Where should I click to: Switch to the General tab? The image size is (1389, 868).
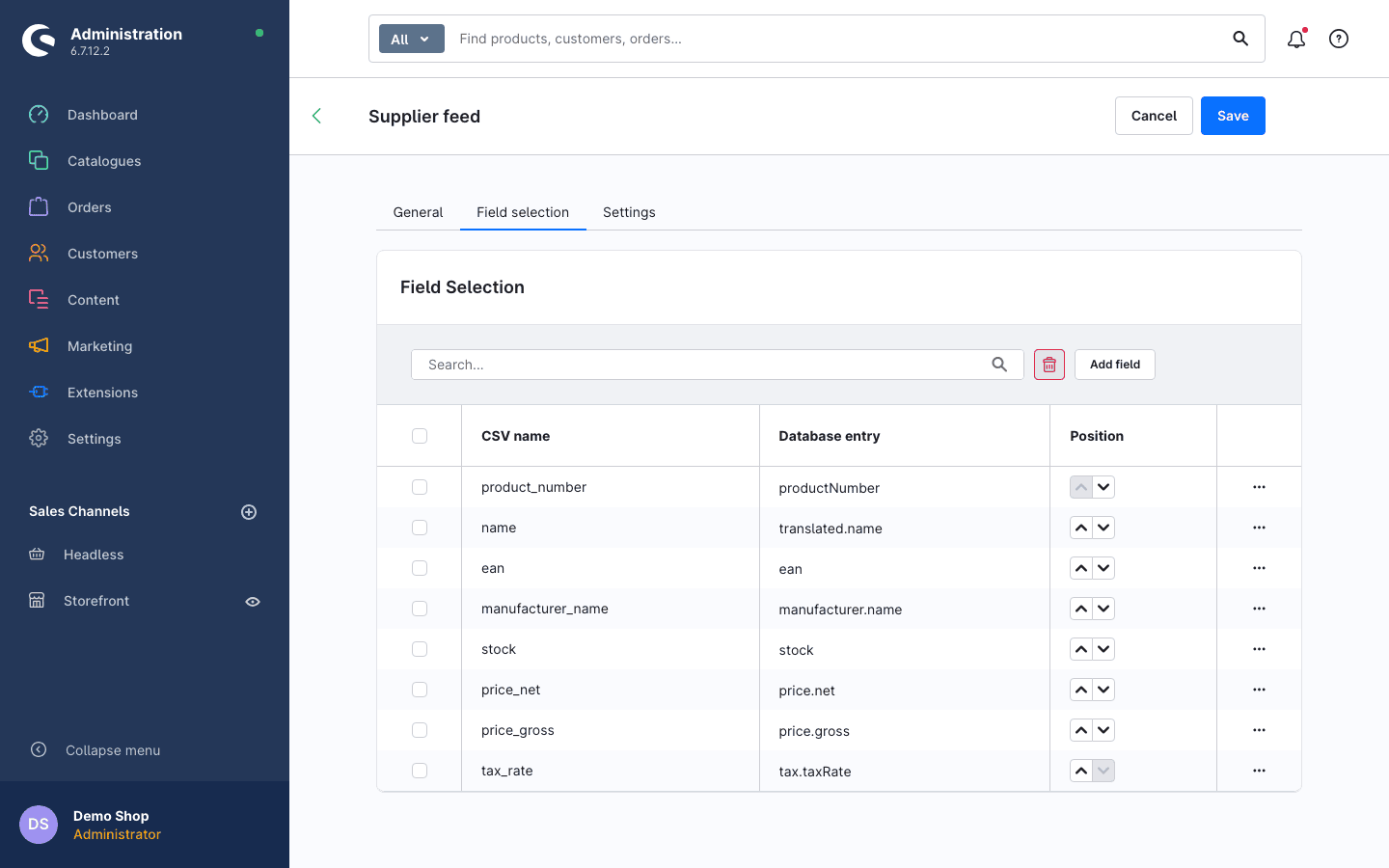(418, 212)
